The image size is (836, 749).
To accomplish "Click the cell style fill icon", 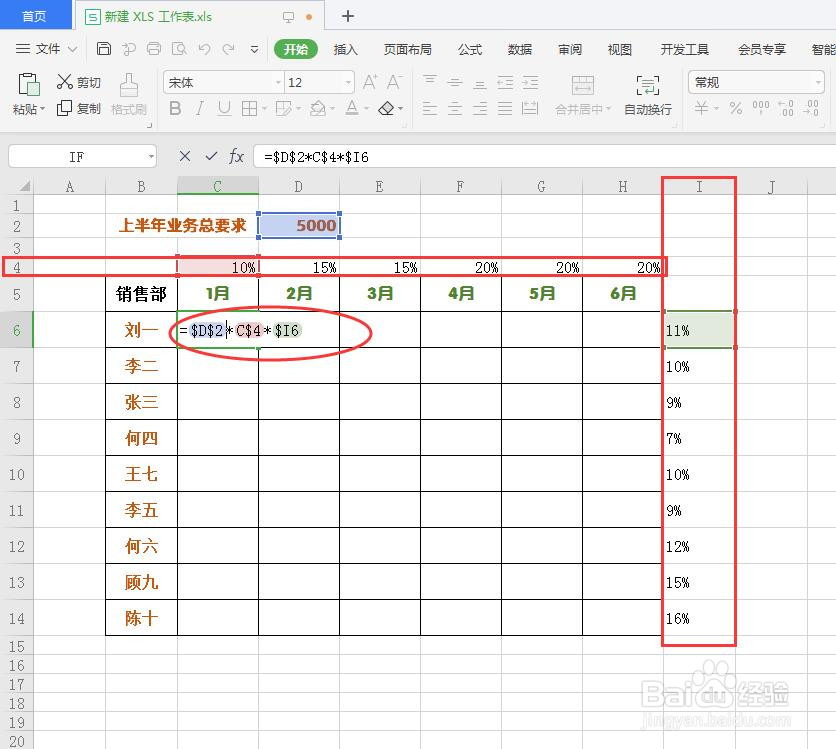I will point(284,109).
